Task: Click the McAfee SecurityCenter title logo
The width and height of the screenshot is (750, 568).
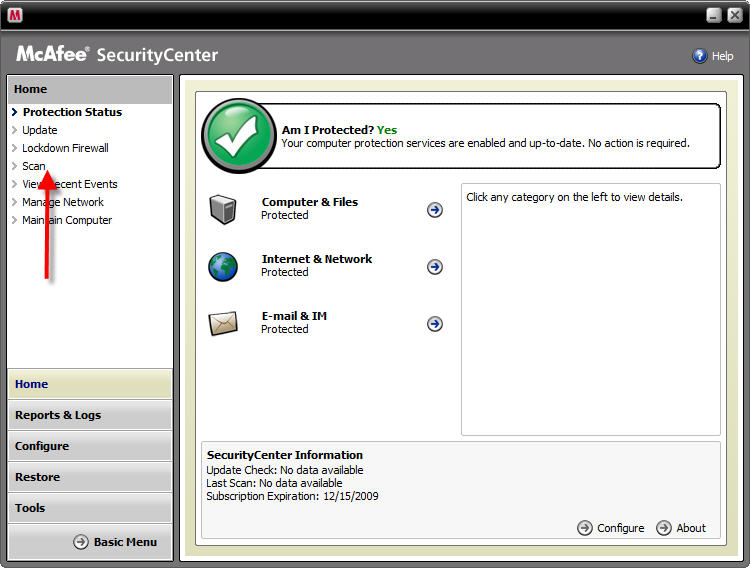Action: click(x=117, y=54)
